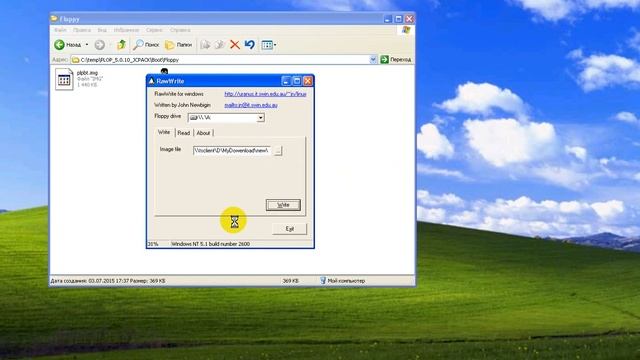
Task: Click the Back arrow in Explorer toolbar
Action: click(60, 44)
